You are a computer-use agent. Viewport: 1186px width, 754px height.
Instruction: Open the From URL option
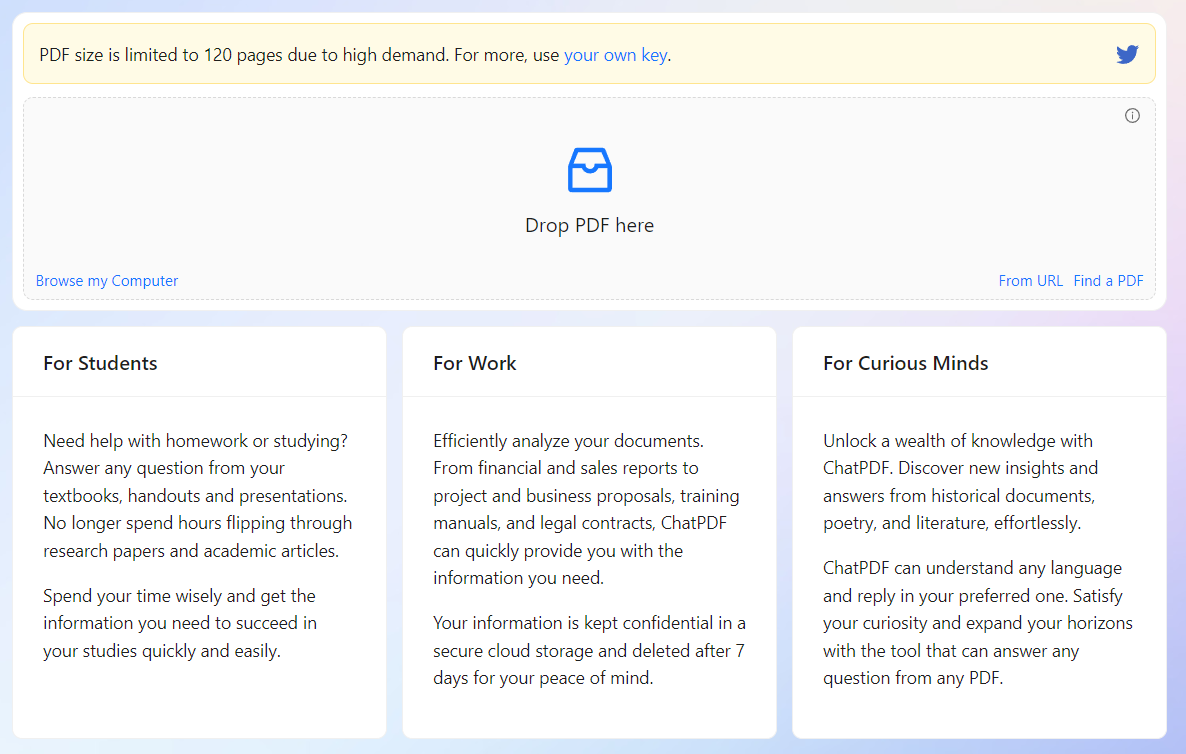coord(1031,280)
